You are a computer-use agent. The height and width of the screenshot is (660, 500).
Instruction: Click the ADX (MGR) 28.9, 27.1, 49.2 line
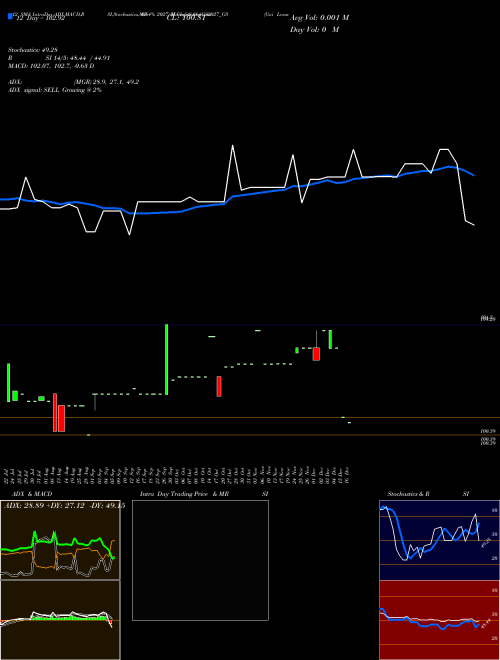pos(74,82)
